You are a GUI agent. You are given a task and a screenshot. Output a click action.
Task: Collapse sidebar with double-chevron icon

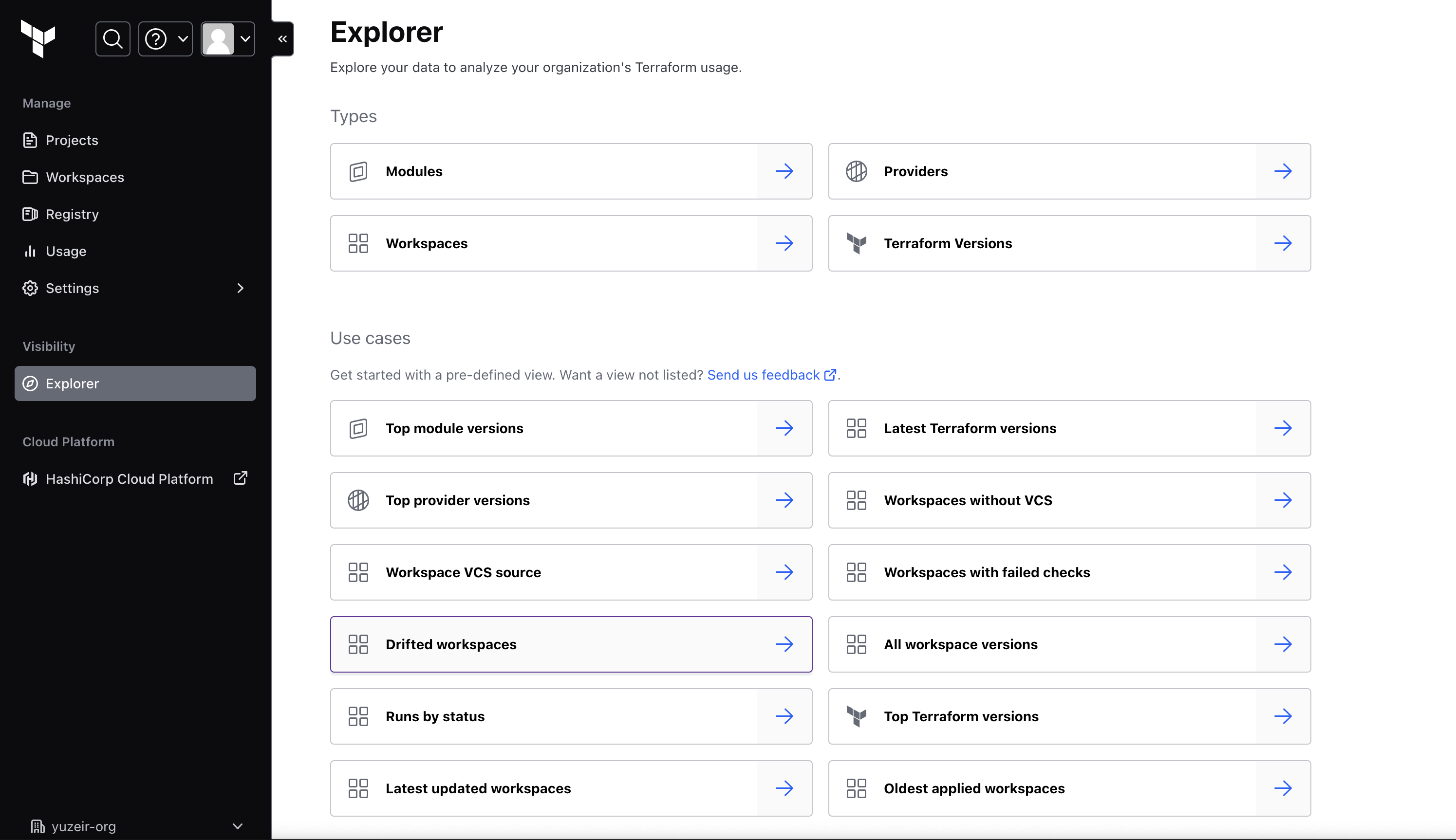[x=282, y=38]
